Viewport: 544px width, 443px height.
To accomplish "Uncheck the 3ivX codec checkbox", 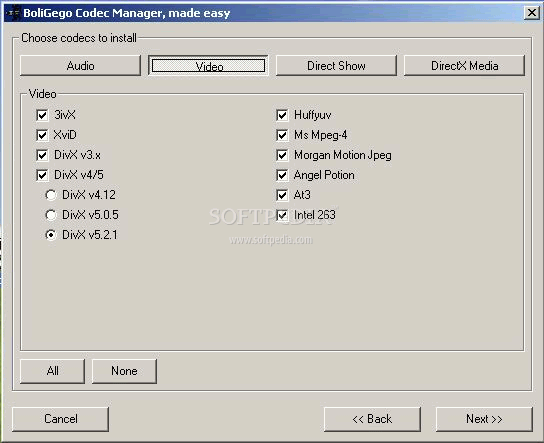I will [42, 115].
